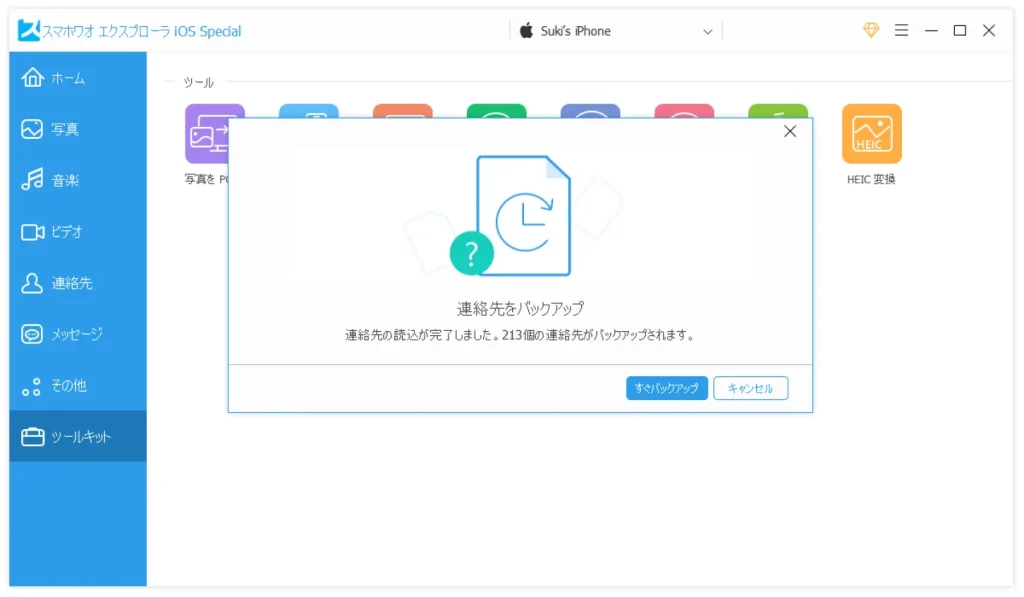Open the hamburger menu in title bar
Screen dimensions: 1024x597
pos(901,31)
